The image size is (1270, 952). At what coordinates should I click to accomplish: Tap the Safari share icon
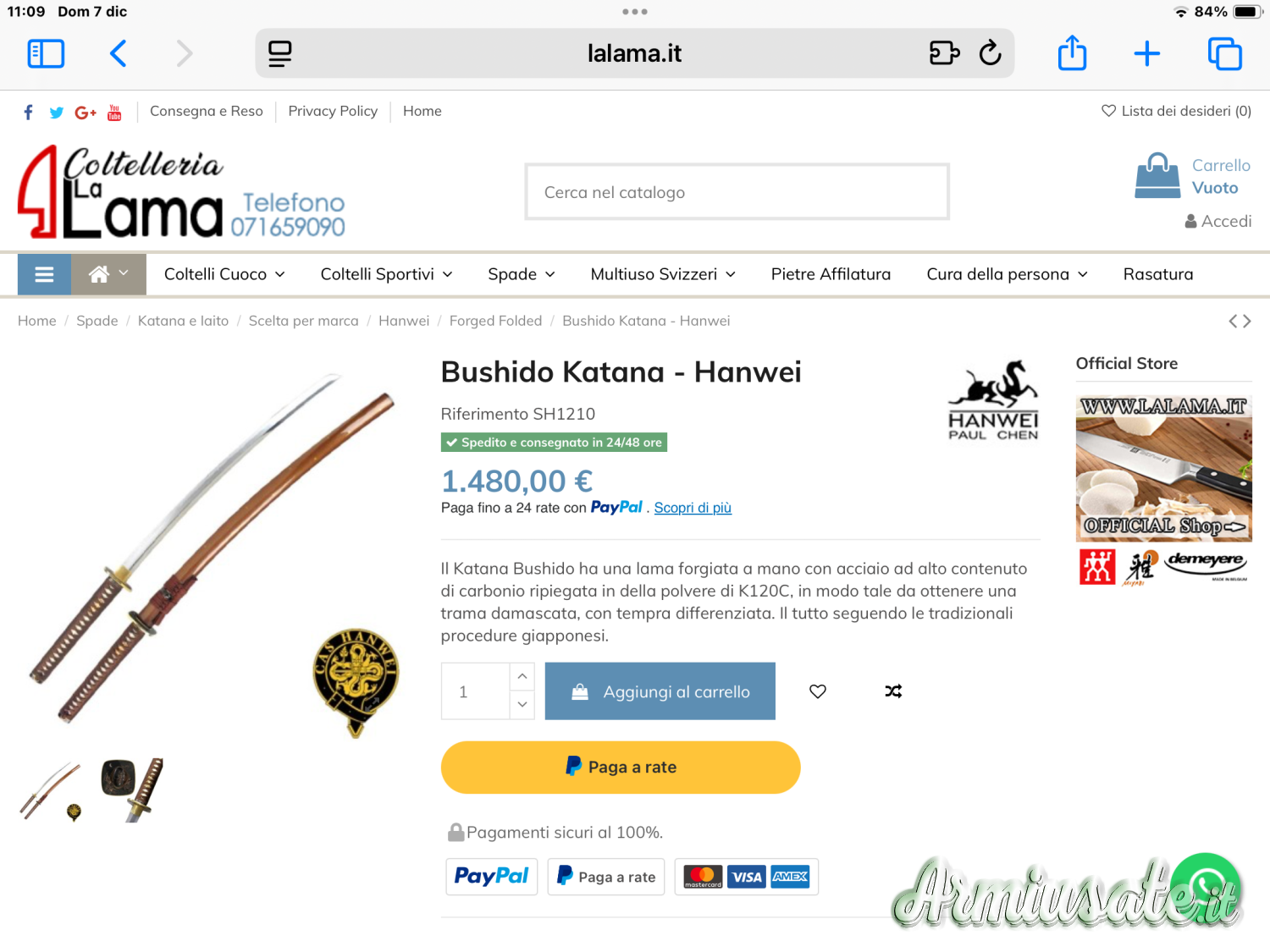coord(1072,53)
